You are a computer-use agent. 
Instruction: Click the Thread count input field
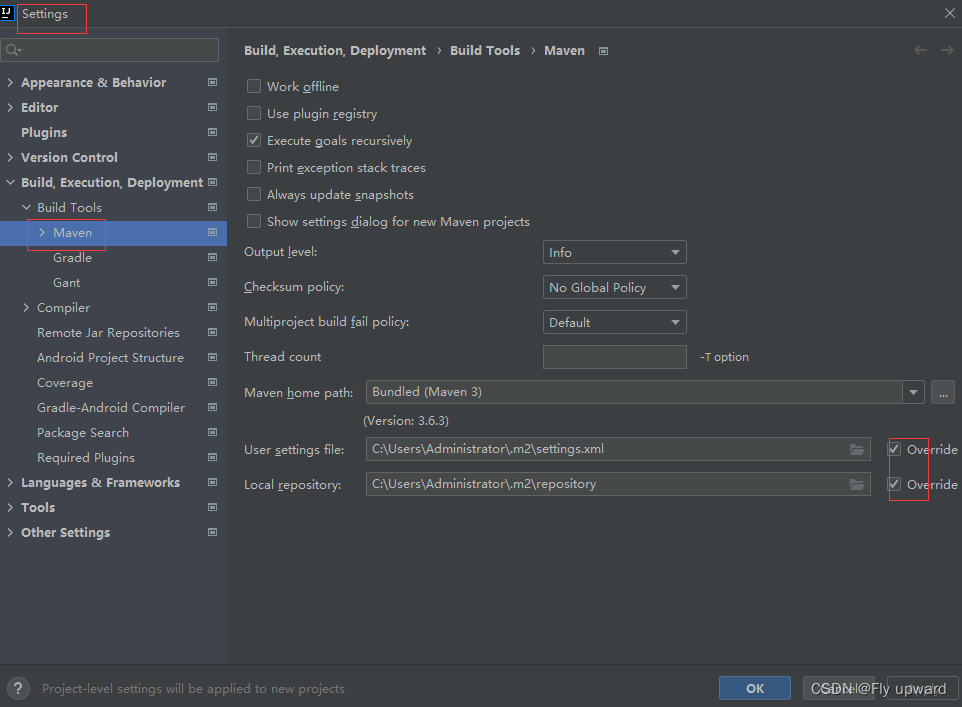(615, 357)
